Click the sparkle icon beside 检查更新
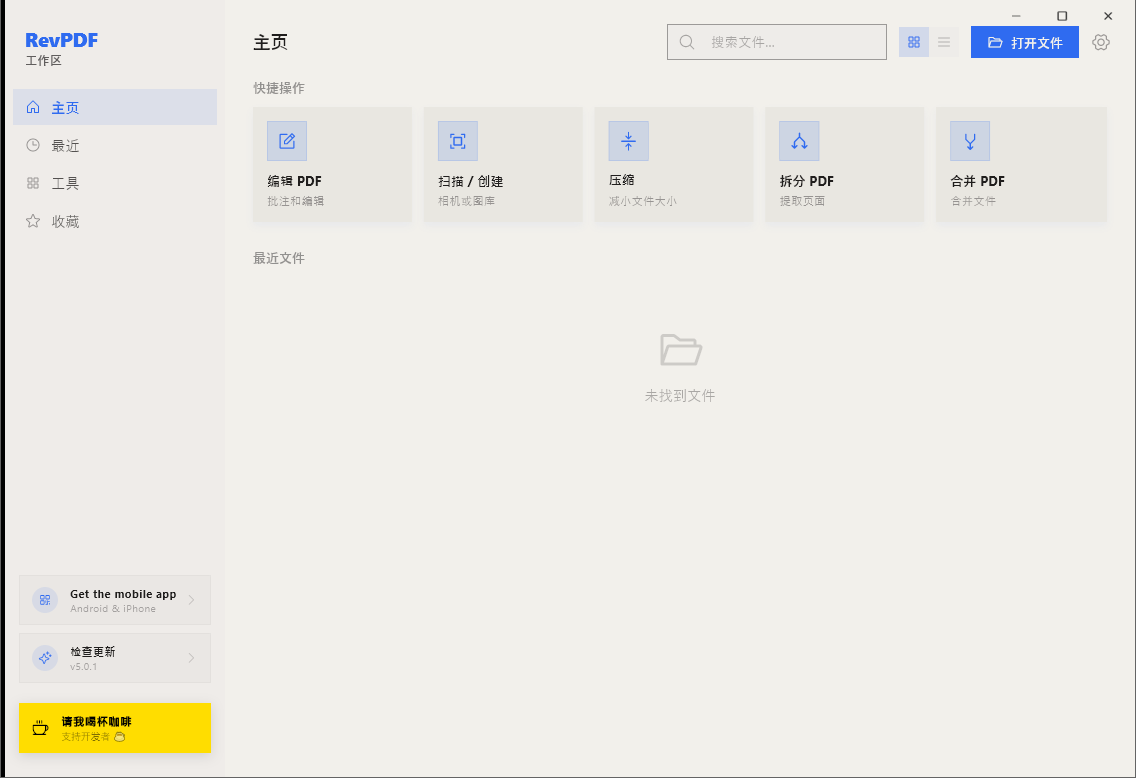This screenshot has height=778, width=1136. (45, 658)
